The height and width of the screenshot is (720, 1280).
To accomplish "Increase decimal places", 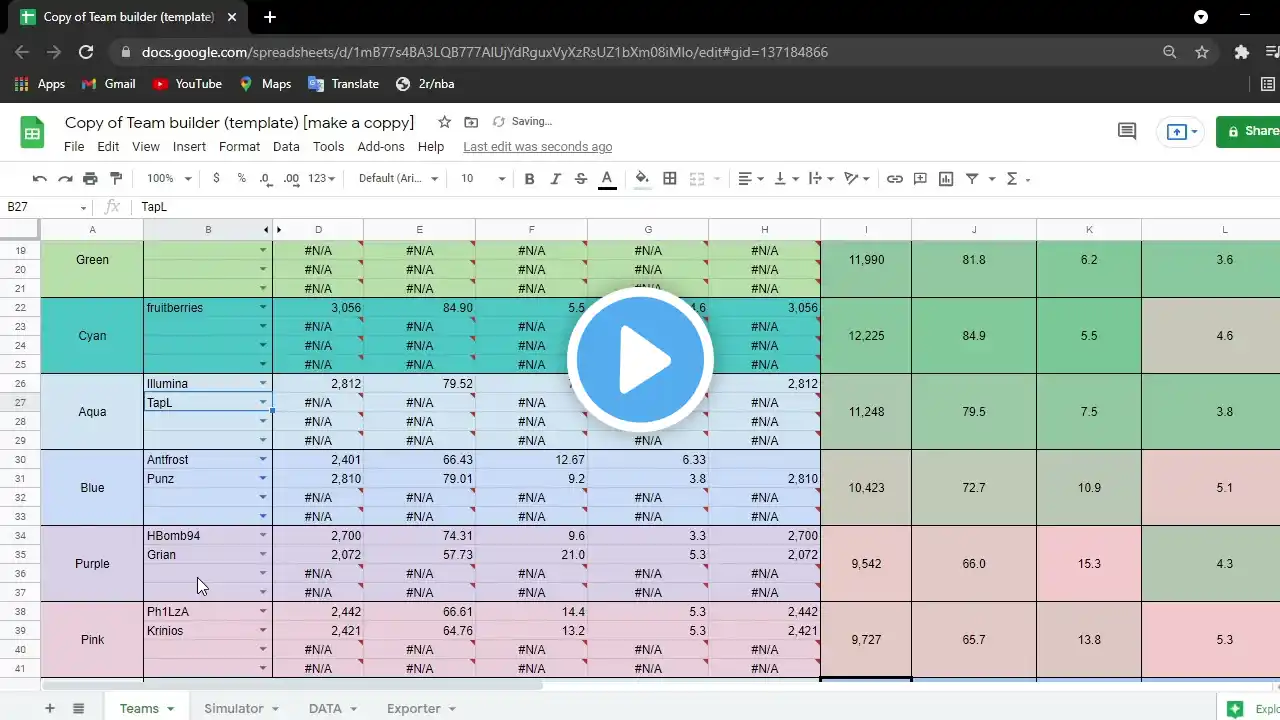I will click(291, 179).
